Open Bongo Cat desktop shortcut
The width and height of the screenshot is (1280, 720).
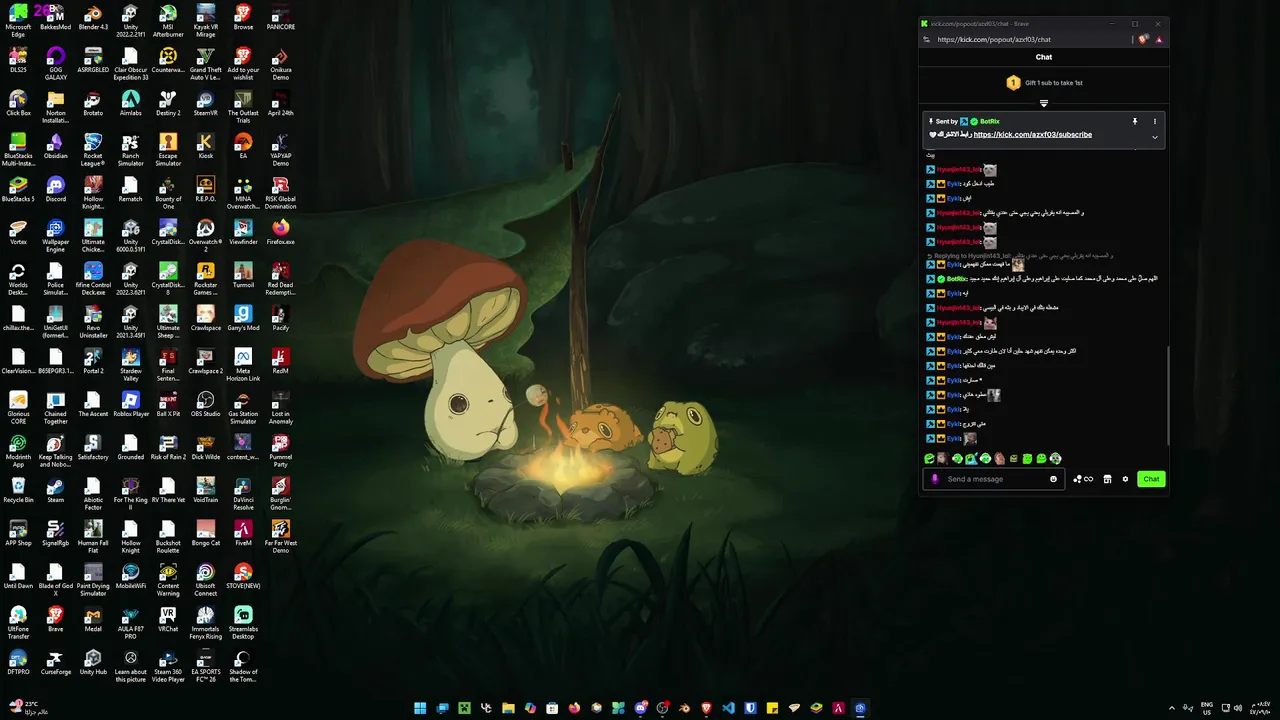pos(205,532)
